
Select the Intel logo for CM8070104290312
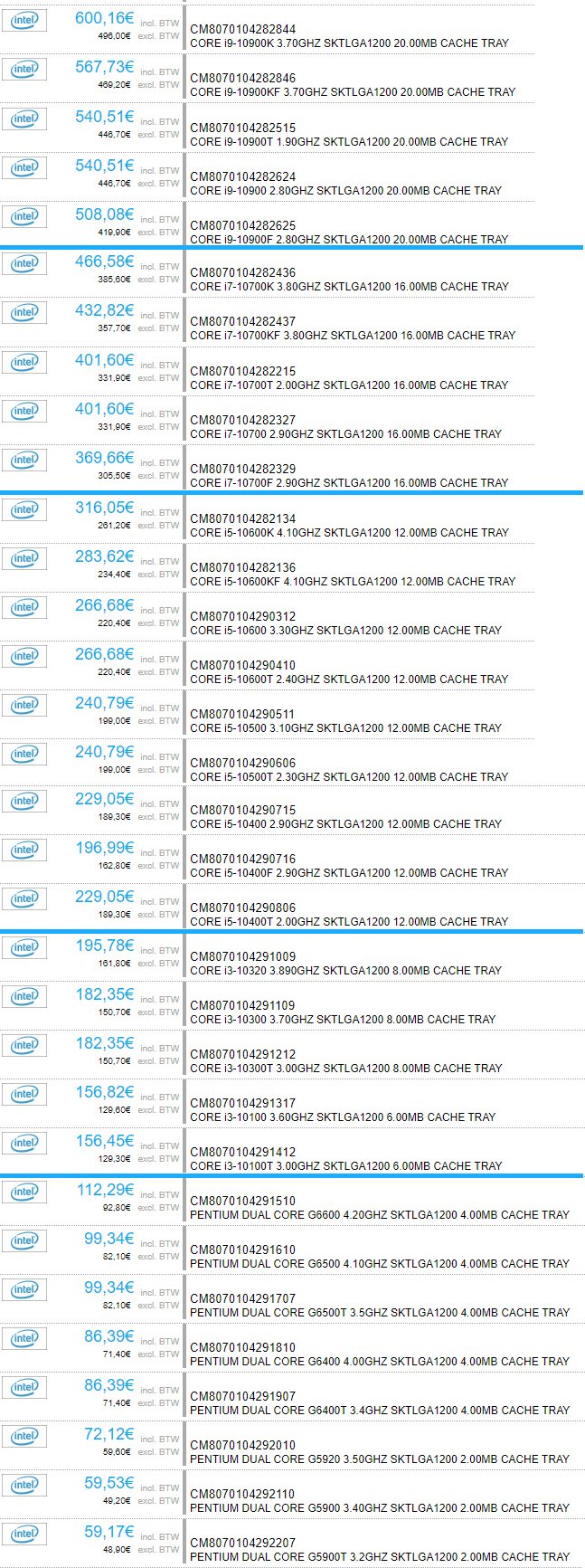(x=24, y=607)
